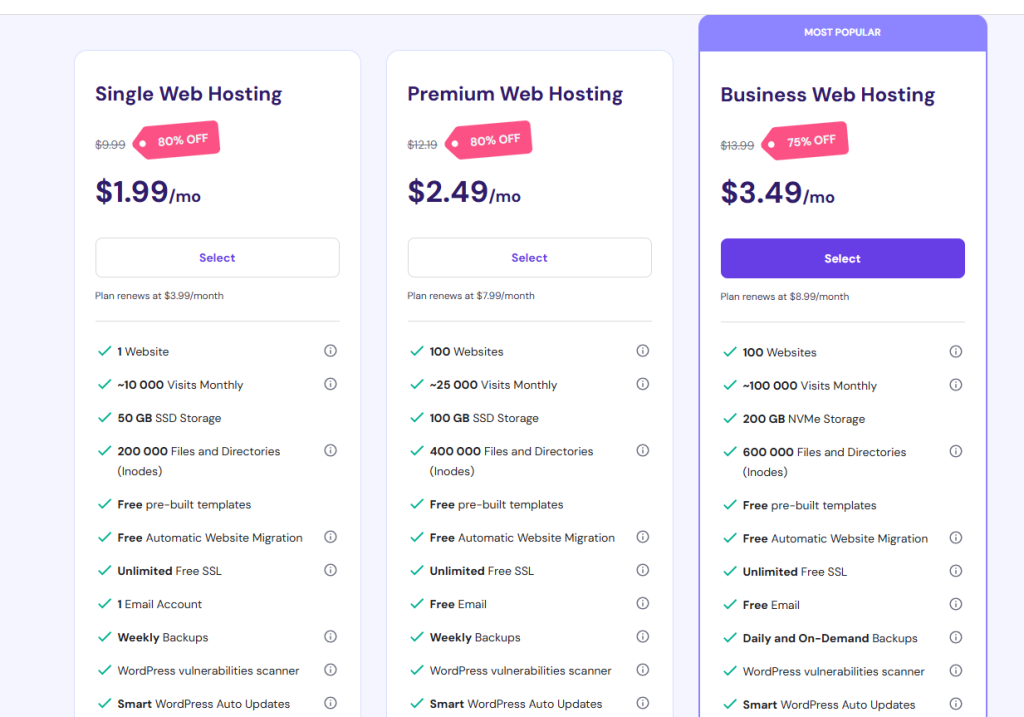Screen dimensions: 1024x717
Task: Choose the Business Web Hosting Select button
Action: coord(842,259)
